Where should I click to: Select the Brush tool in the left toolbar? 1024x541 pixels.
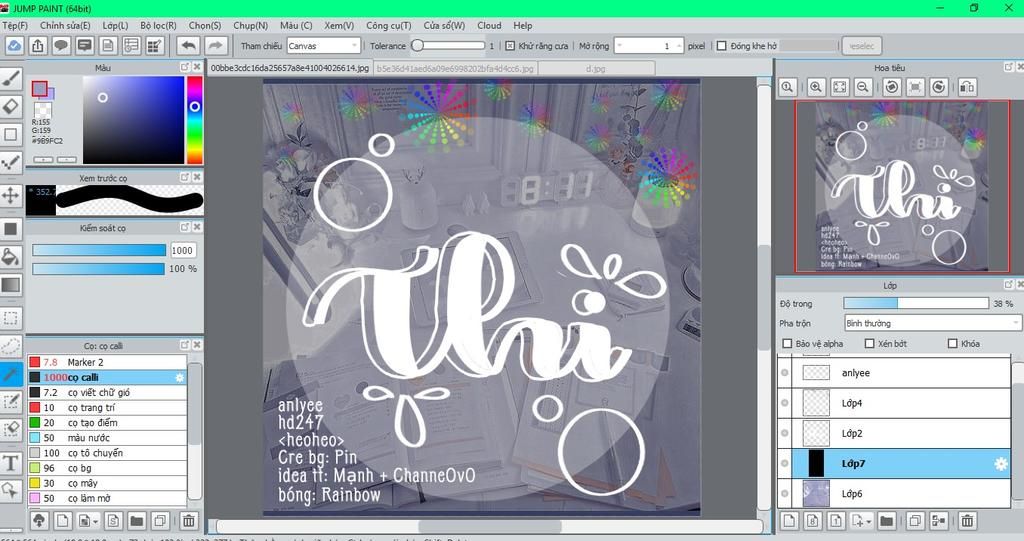coord(10,79)
